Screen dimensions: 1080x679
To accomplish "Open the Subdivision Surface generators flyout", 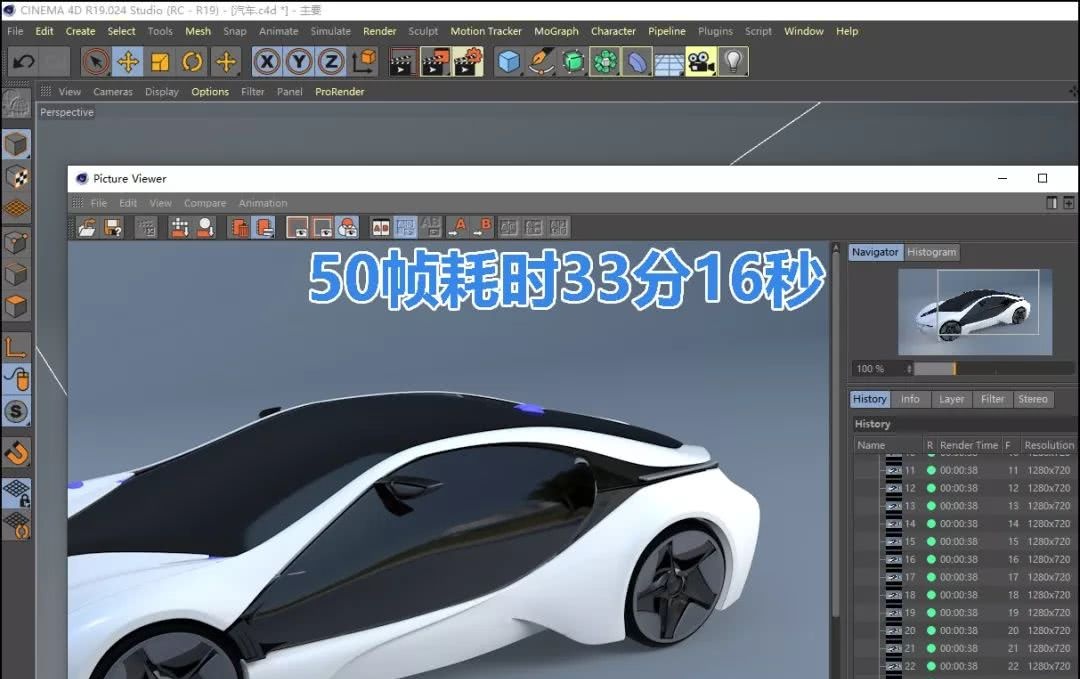I will coord(573,62).
